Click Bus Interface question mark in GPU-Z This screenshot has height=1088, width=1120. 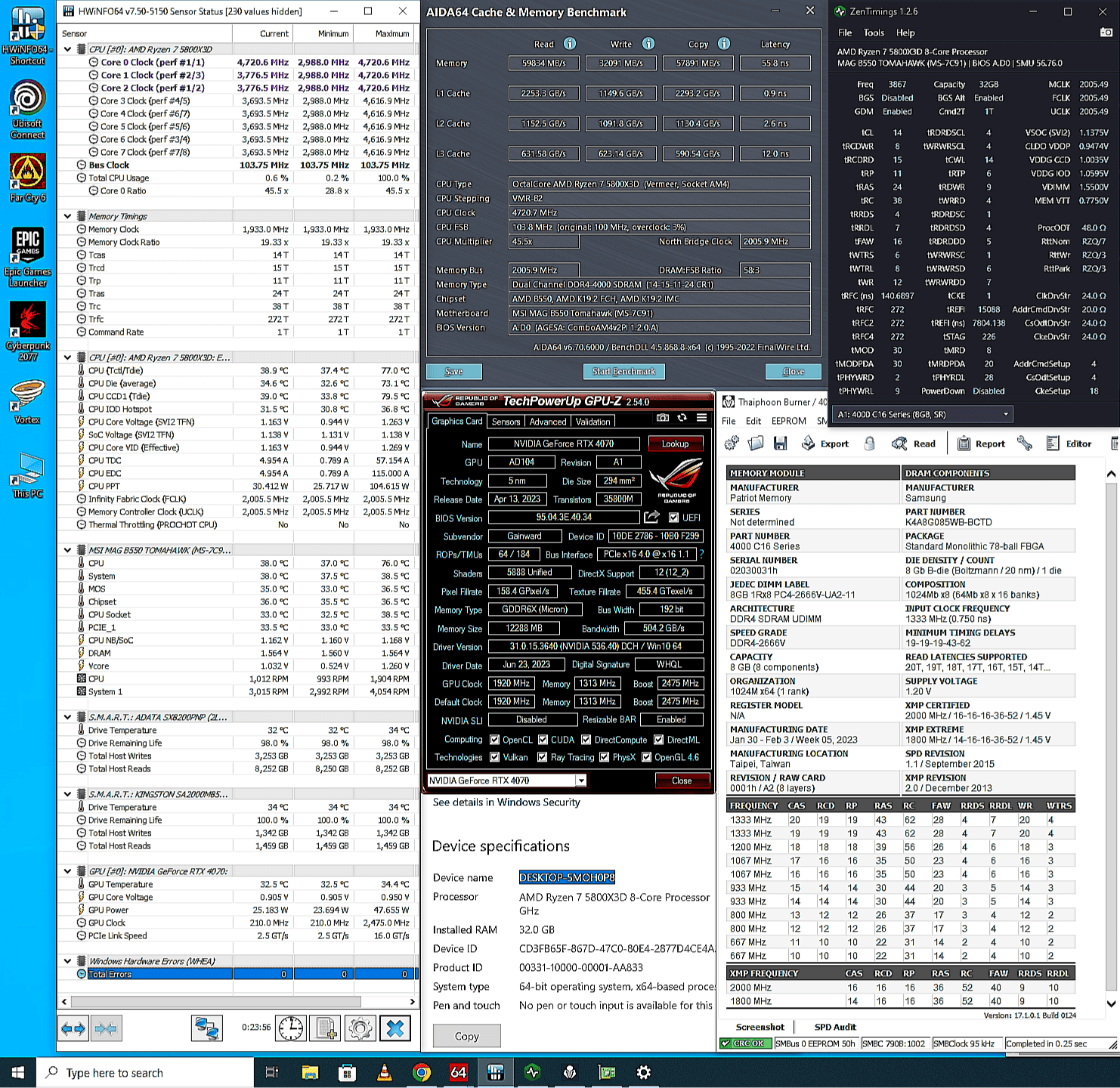click(701, 554)
